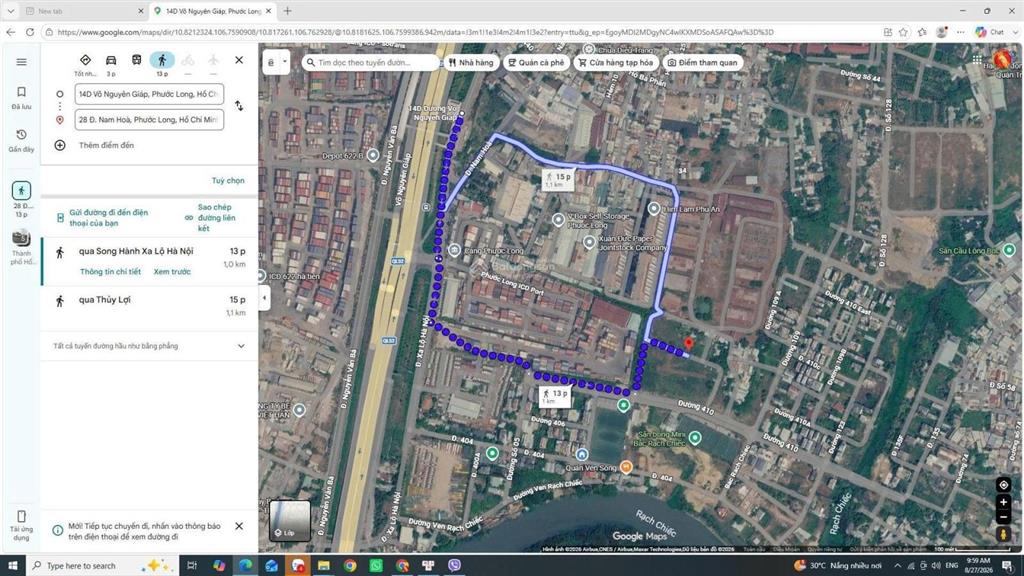
Task: Open the map layers (Lớp) thumbnail
Action: pos(290,520)
